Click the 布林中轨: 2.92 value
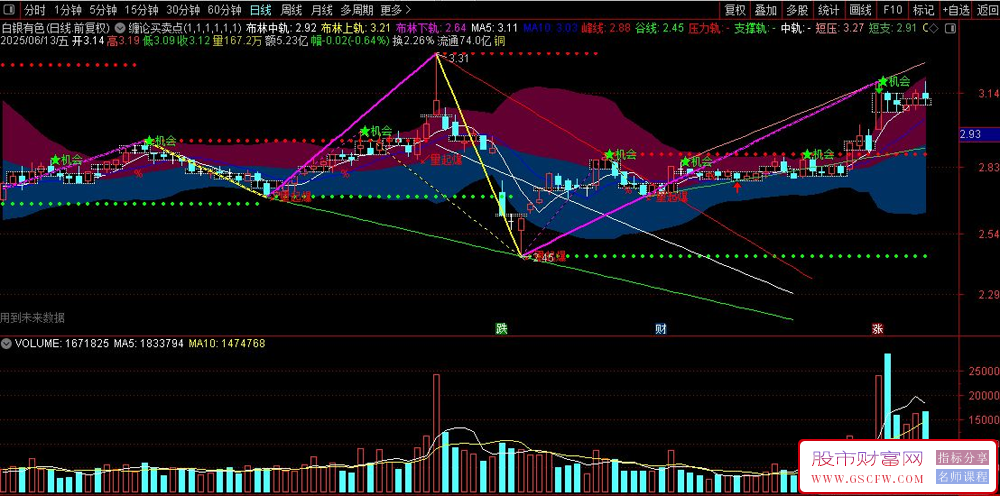The width and height of the screenshot is (1000, 496). pyautogui.click(x=281, y=28)
